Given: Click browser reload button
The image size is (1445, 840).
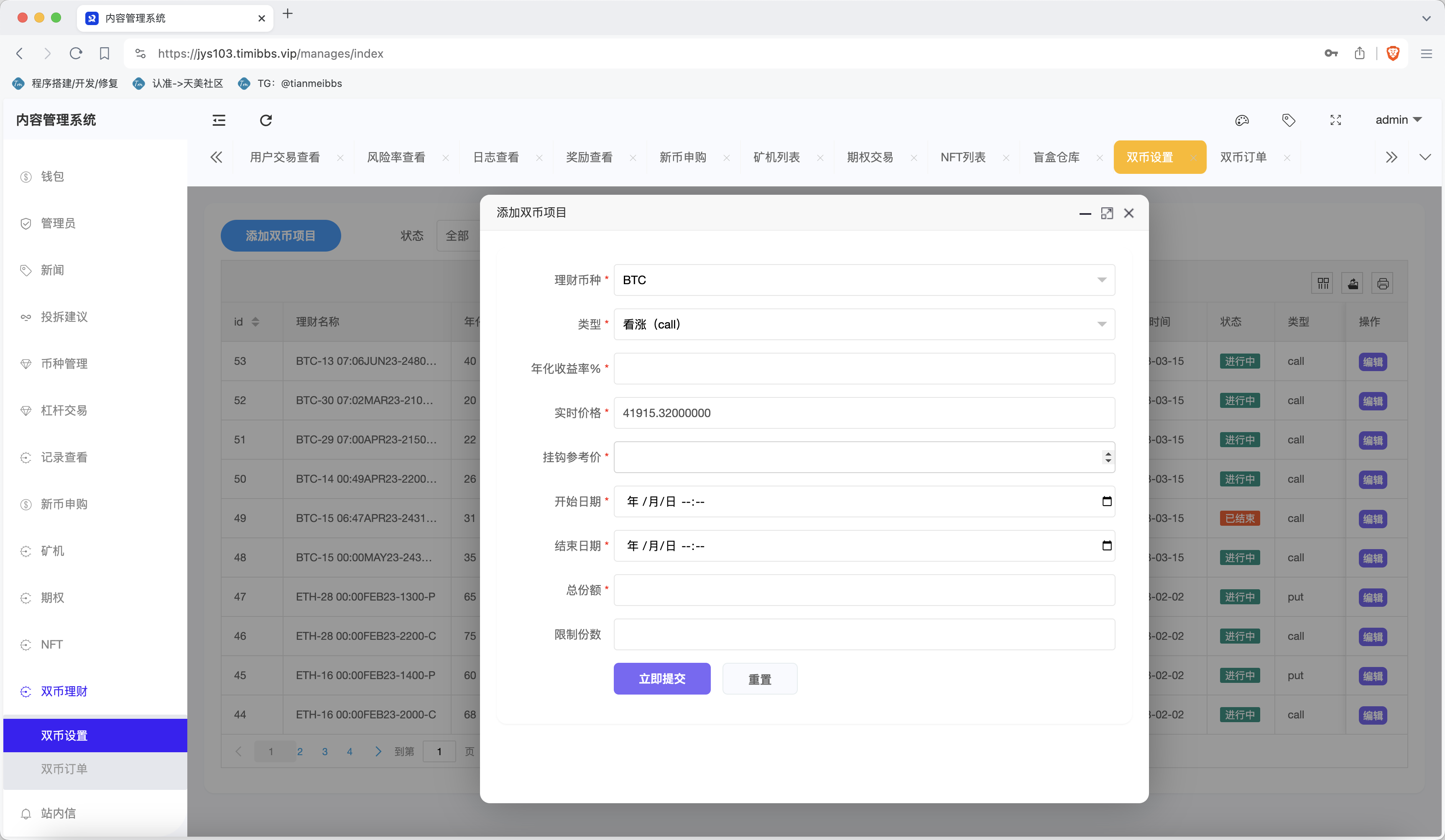Looking at the screenshot, I should (x=76, y=53).
